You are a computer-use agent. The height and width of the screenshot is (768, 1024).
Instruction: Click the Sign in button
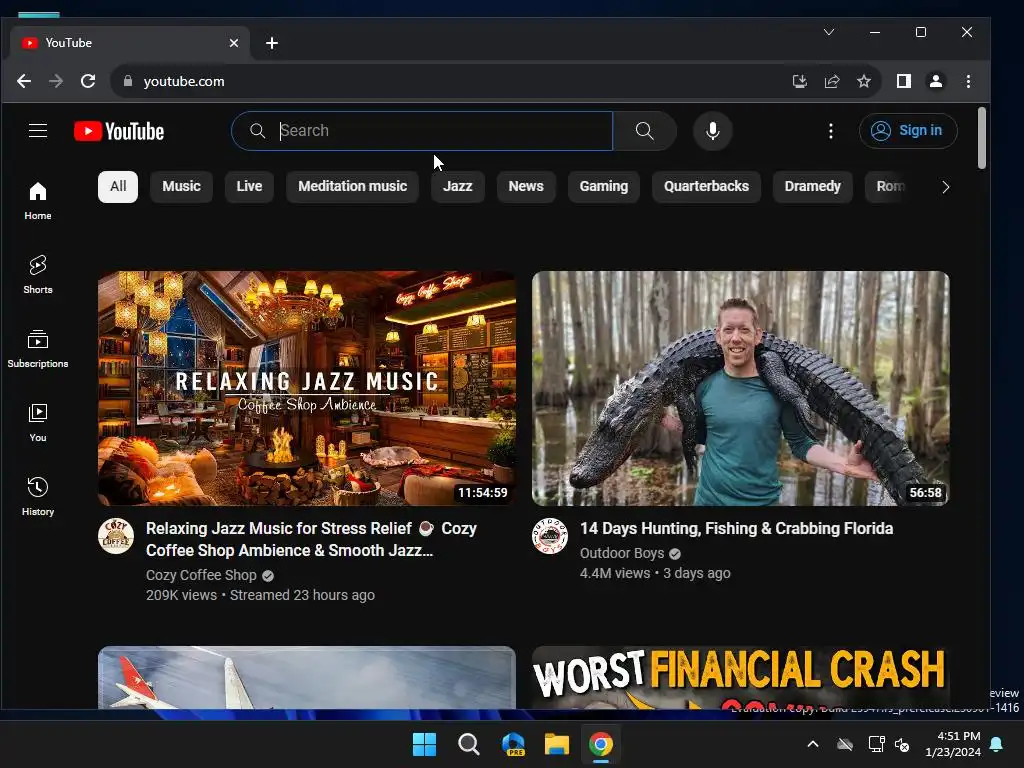[908, 131]
